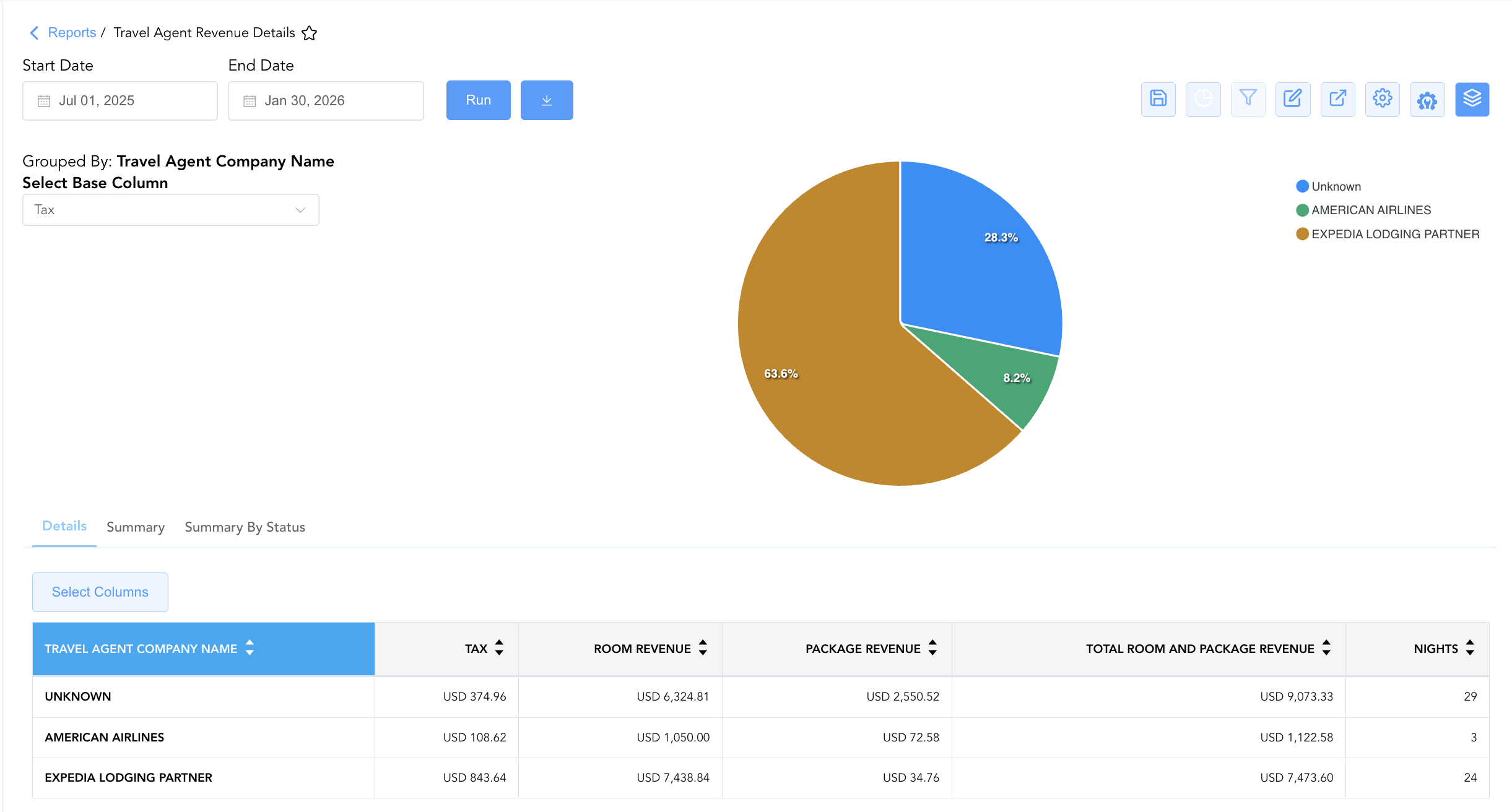Click the Run button
The width and height of the screenshot is (1512, 812).
(x=479, y=100)
